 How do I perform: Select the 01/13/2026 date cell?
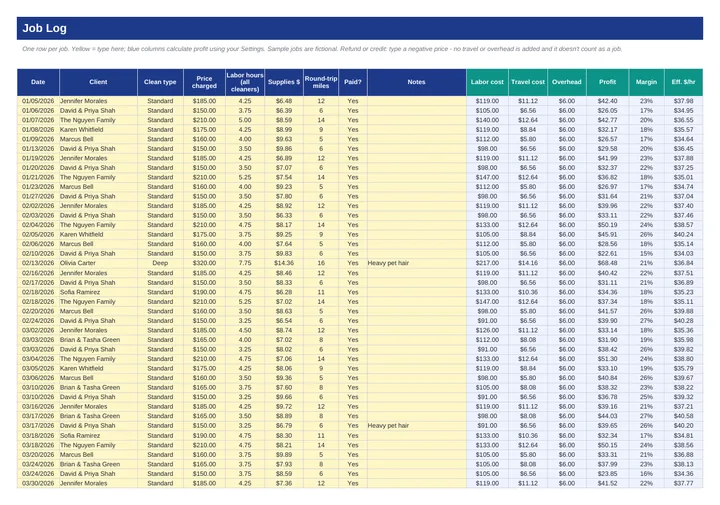point(38,149)
